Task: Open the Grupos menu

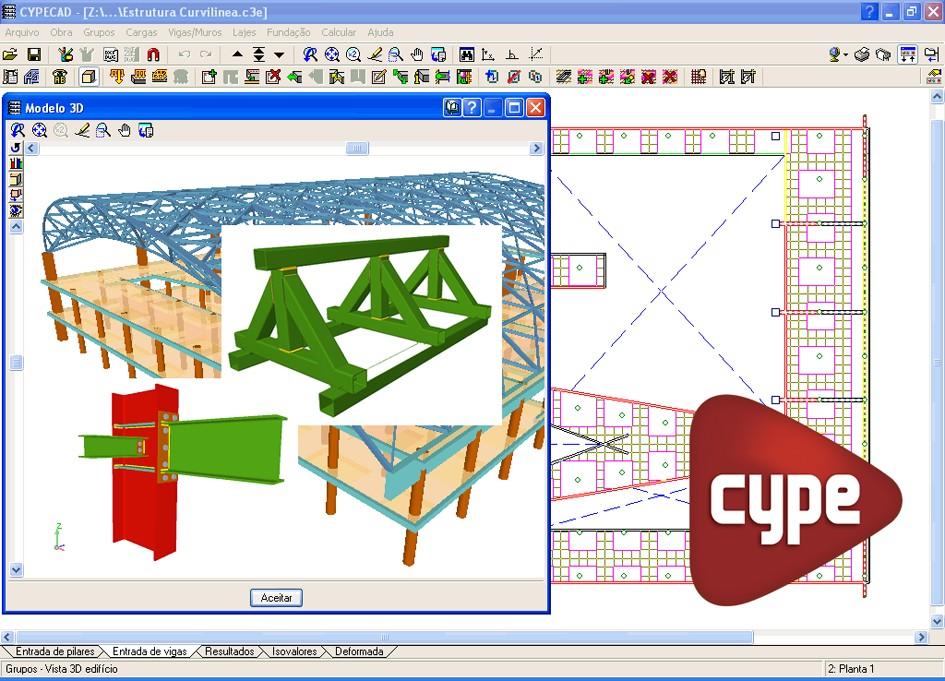Action: (99, 33)
